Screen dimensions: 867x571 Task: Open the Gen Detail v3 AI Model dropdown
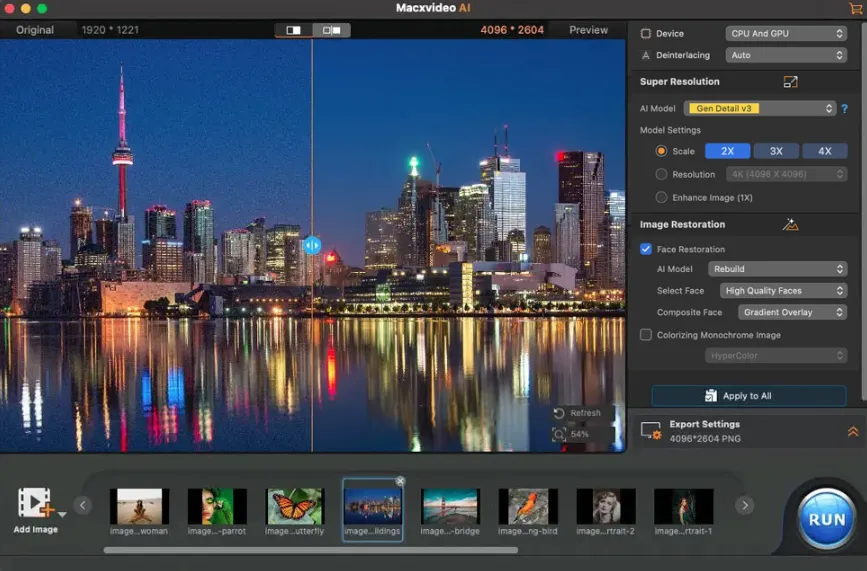coord(760,108)
